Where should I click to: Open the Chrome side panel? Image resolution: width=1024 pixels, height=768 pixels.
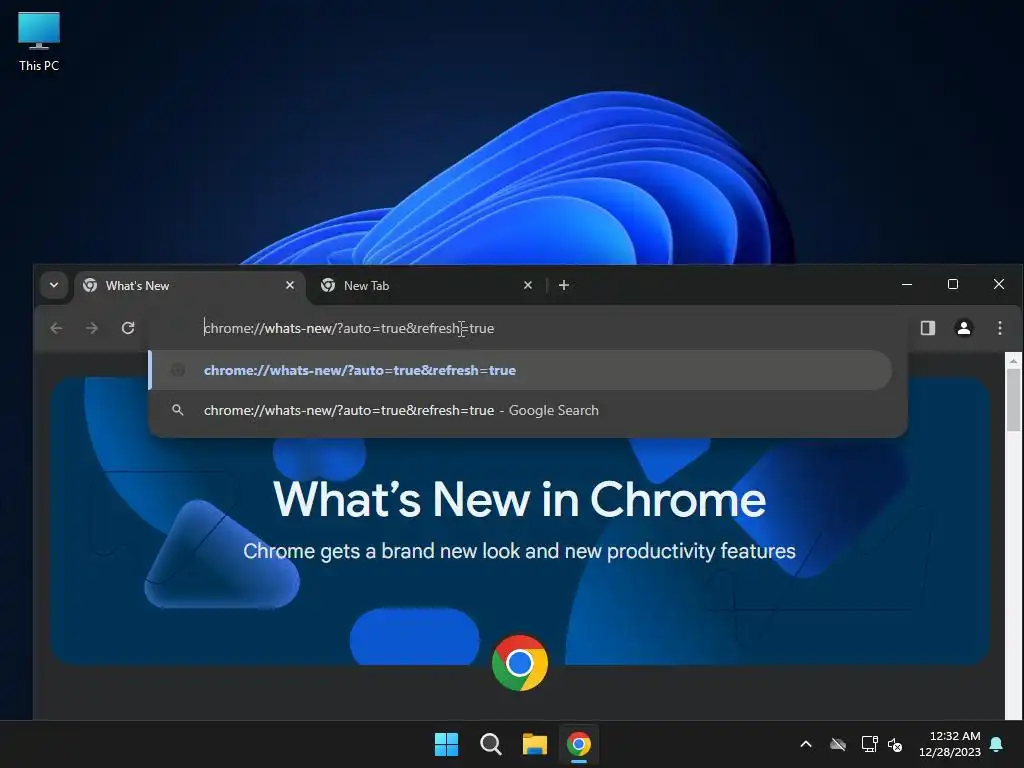point(927,328)
